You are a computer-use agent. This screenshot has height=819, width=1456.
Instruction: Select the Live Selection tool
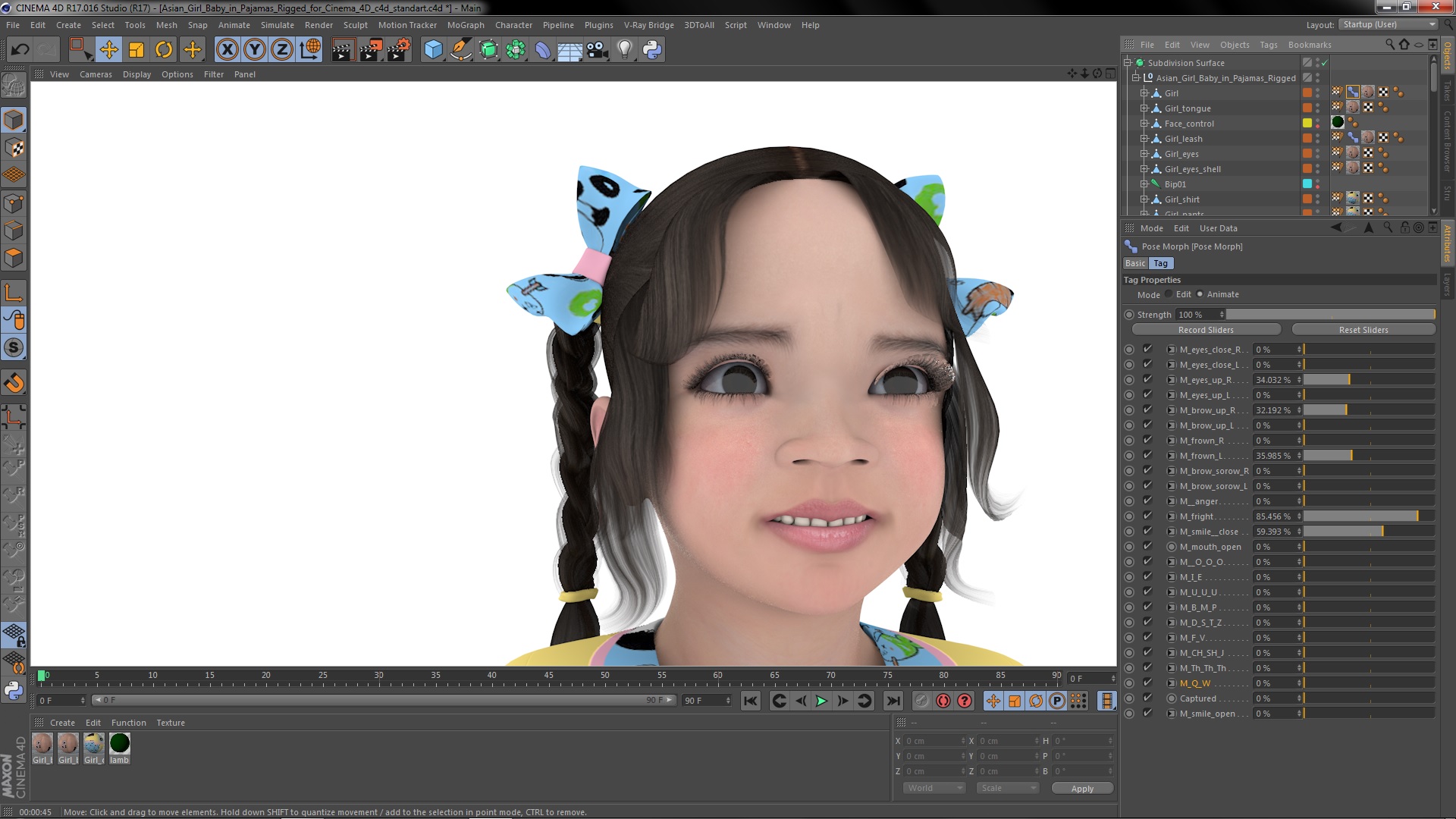click(x=80, y=50)
